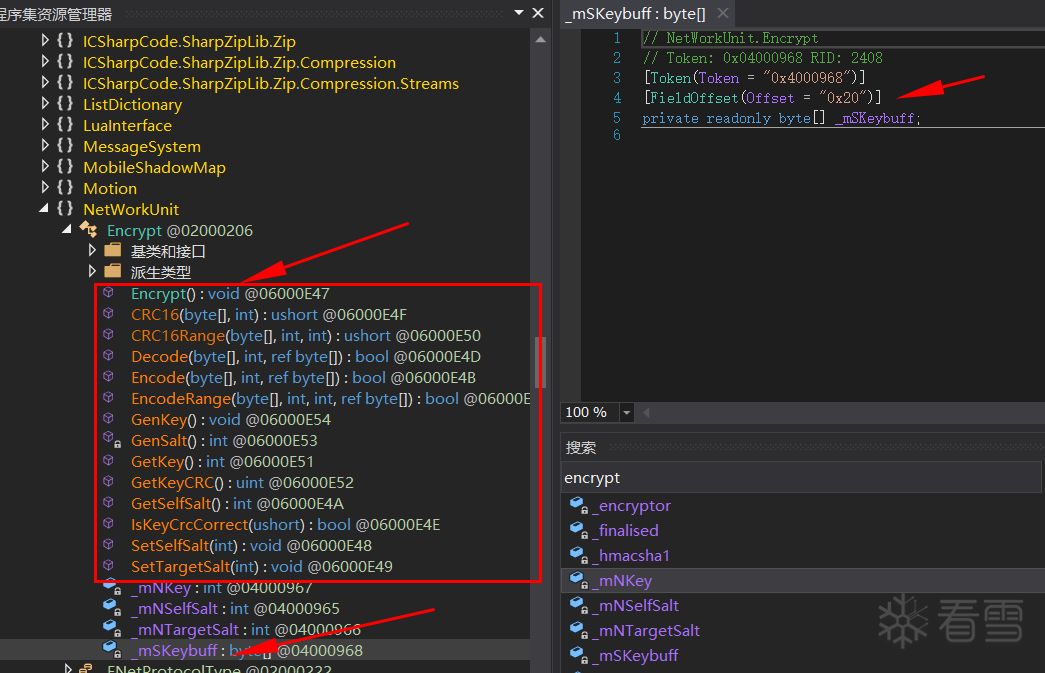Click the code editor horizontal scroll left arrow
The height and width of the screenshot is (673, 1045).
click(x=646, y=412)
